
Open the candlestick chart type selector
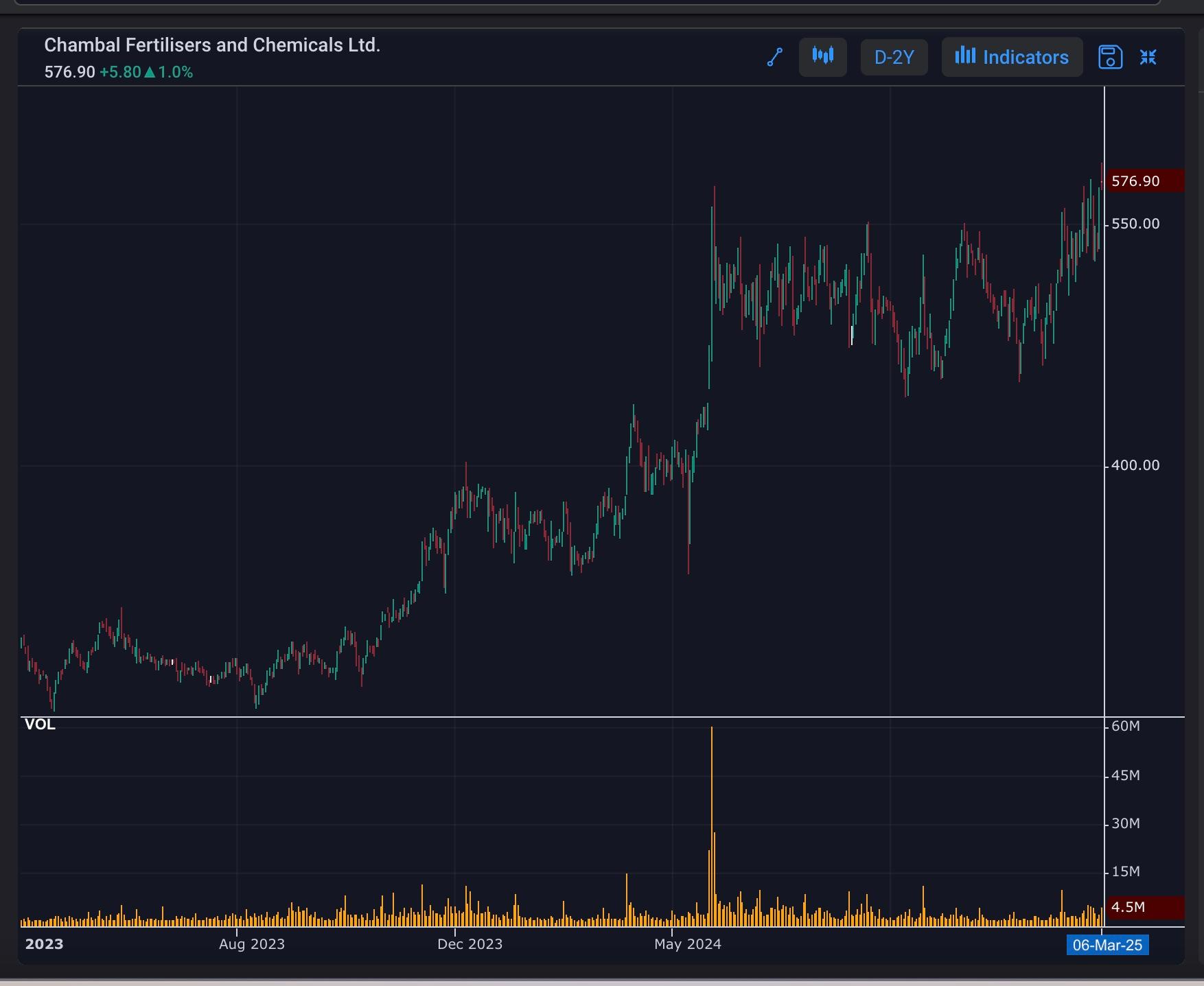822,57
